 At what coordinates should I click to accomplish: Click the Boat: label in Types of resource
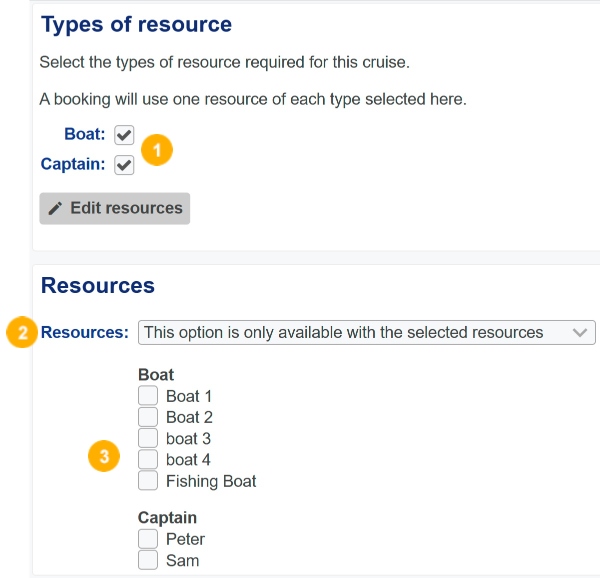point(85,134)
